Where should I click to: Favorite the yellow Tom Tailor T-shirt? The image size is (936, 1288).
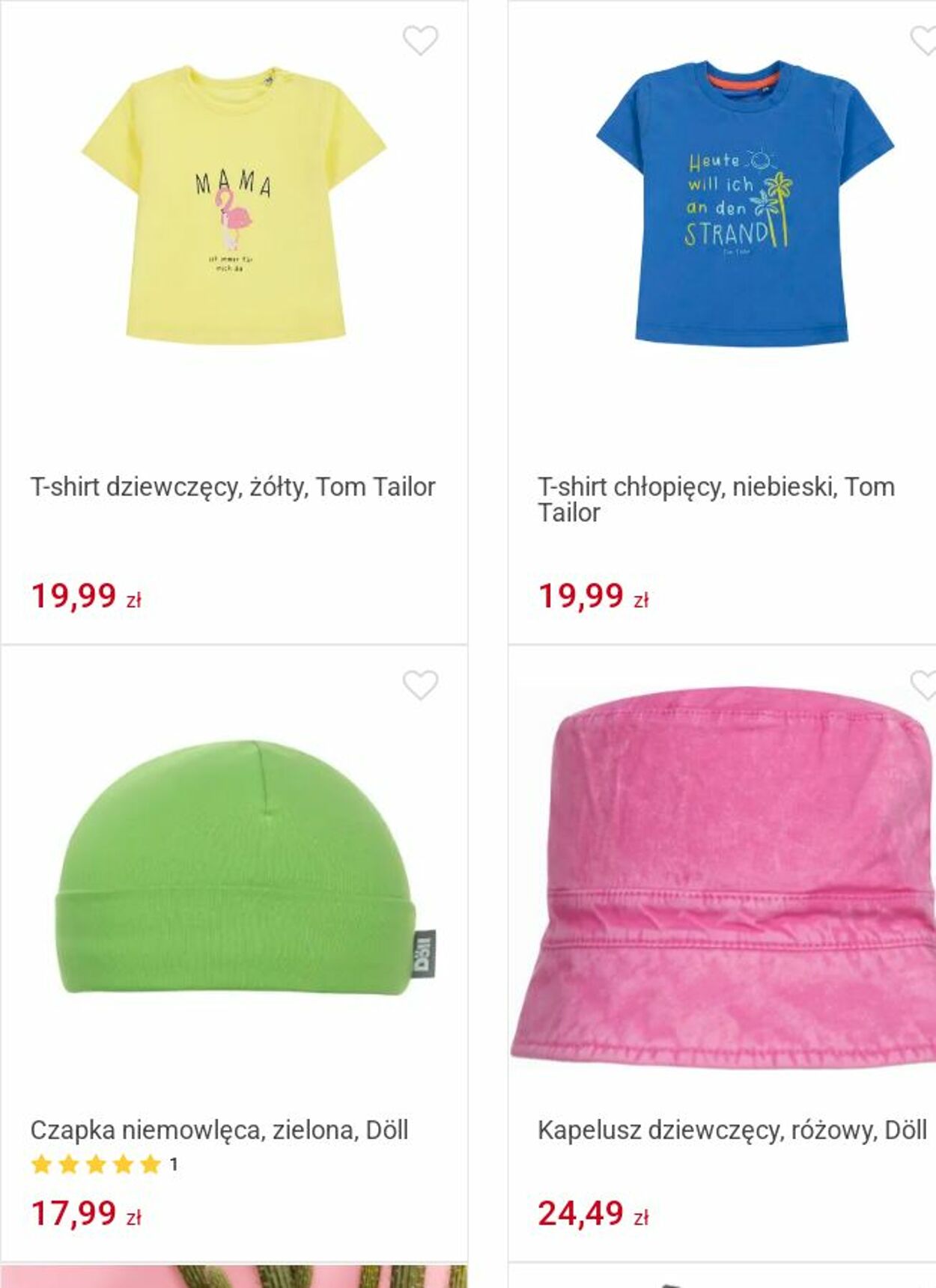point(420,40)
